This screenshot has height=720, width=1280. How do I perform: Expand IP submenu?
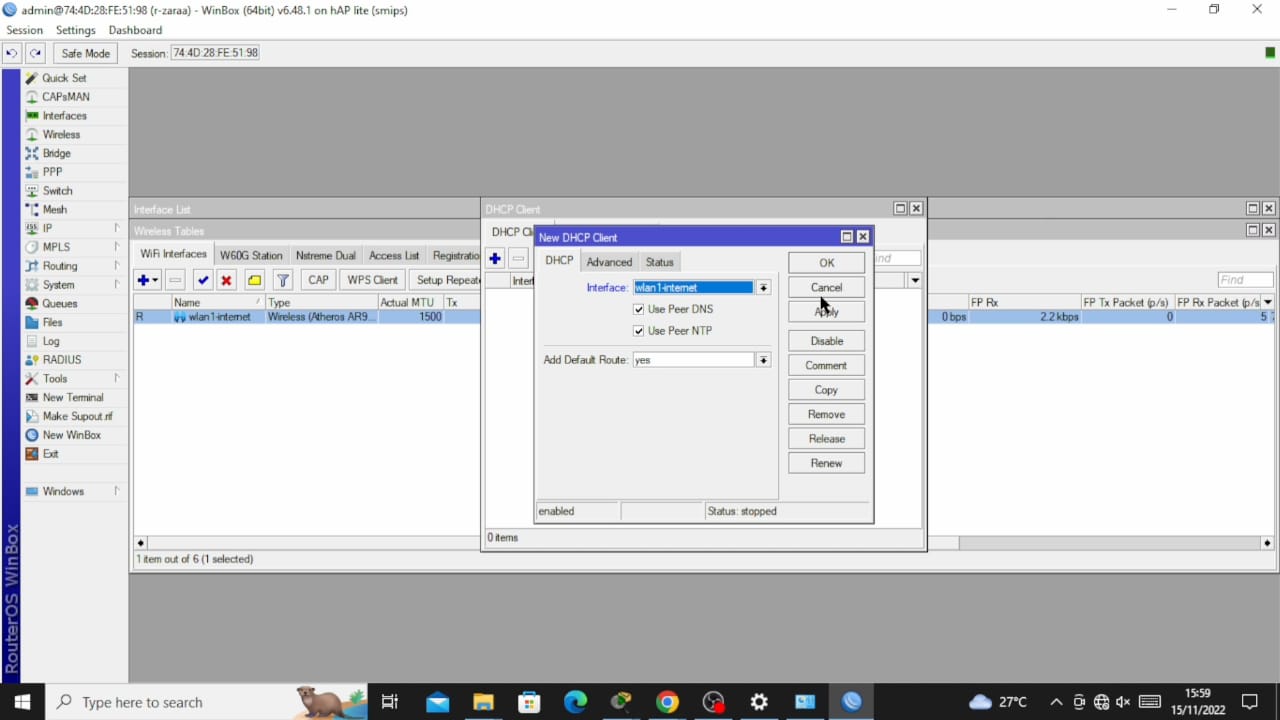pyautogui.click(x=117, y=228)
